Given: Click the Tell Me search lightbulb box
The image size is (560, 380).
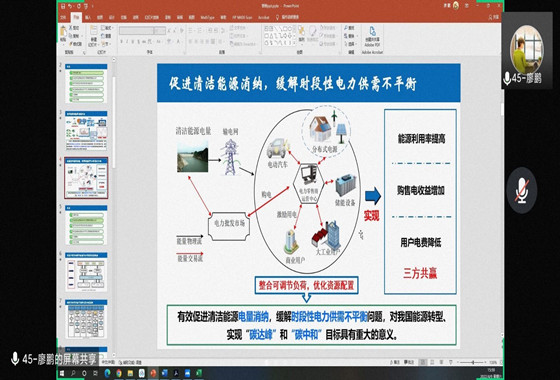Looking at the screenshot, I should 288,17.
